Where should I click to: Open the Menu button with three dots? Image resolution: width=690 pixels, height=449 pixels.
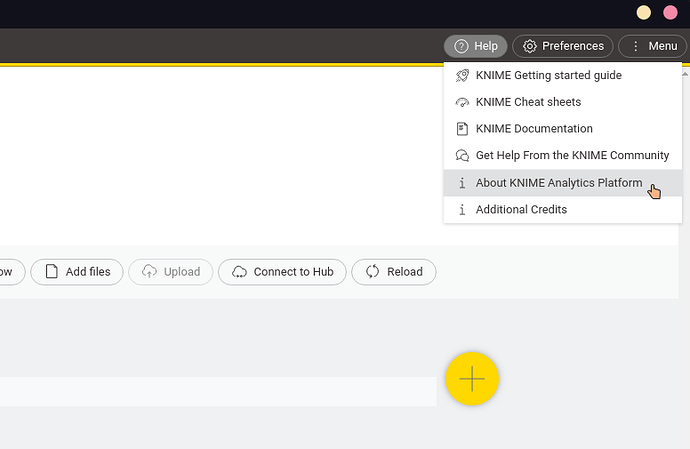653,46
